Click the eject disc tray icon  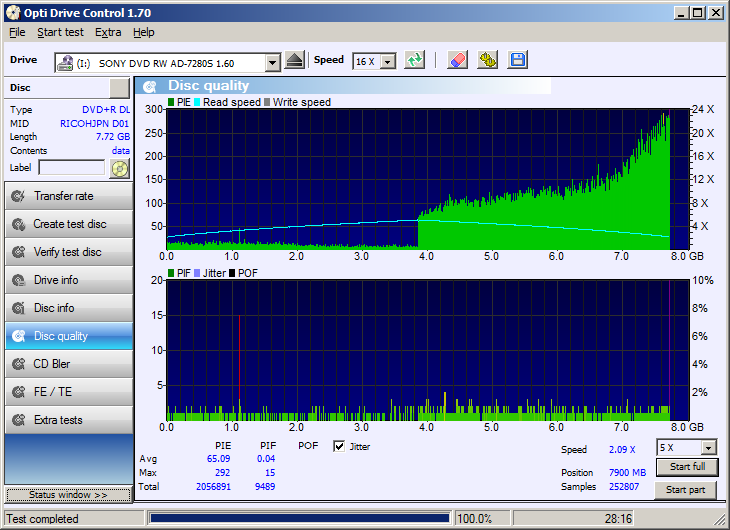pyautogui.click(x=294, y=60)
